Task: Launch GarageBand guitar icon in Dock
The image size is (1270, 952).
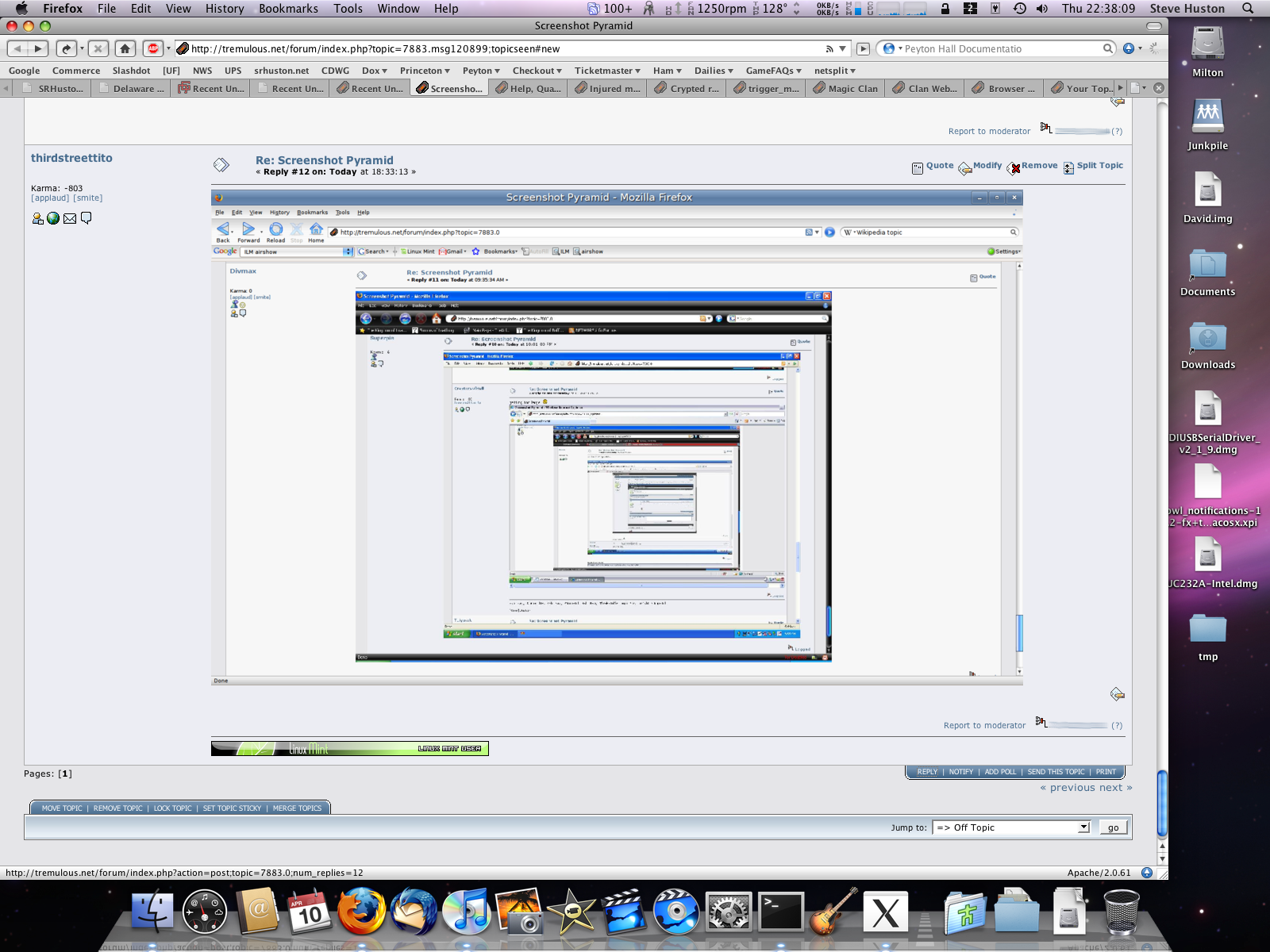Action: click(x=833, y=912)
